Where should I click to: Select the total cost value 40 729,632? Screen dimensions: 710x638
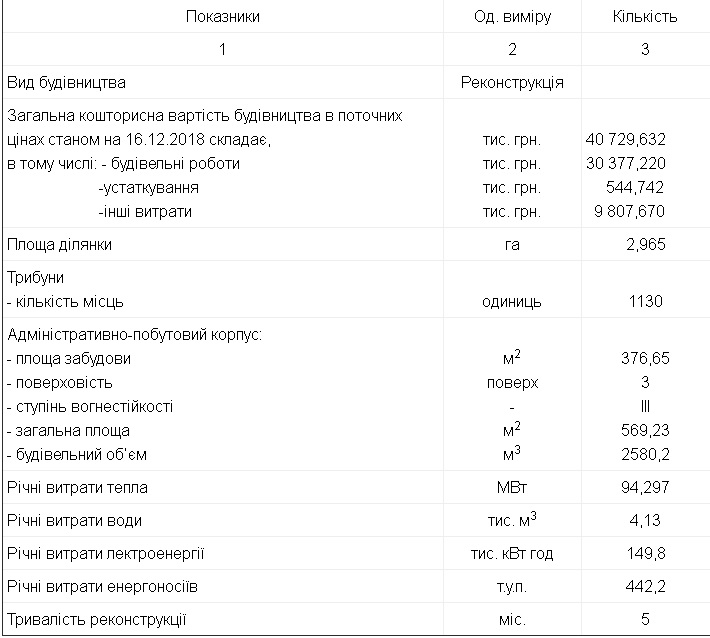click(x=625, y=140)
